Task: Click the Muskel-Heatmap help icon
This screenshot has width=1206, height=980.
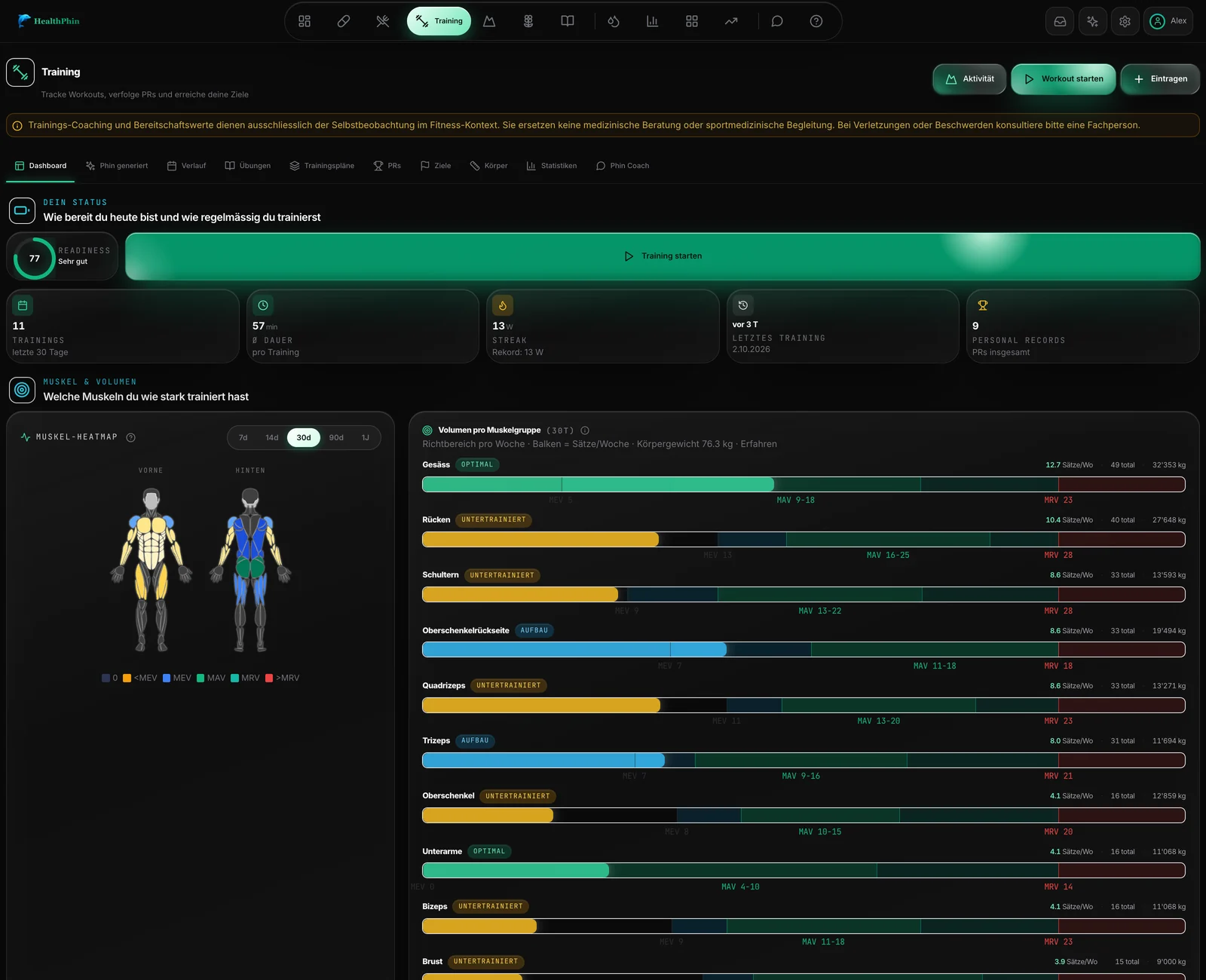Action: [131, 437]
